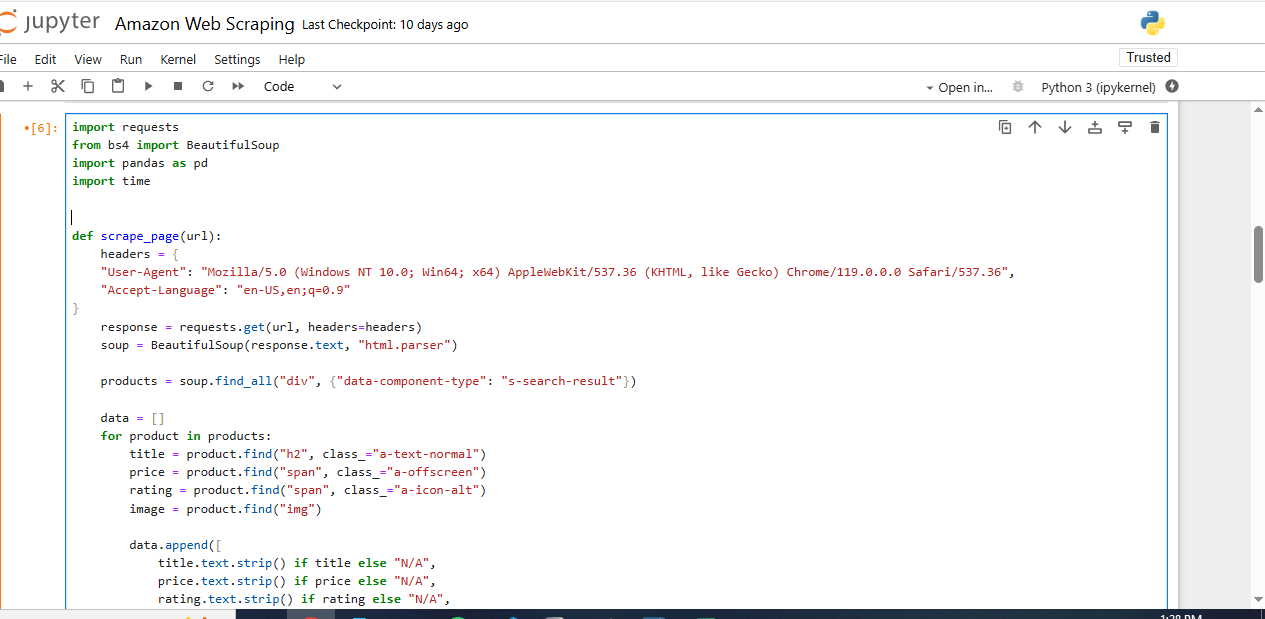
Task: Expand the Open in... dropdown
Action: [959, 87]
